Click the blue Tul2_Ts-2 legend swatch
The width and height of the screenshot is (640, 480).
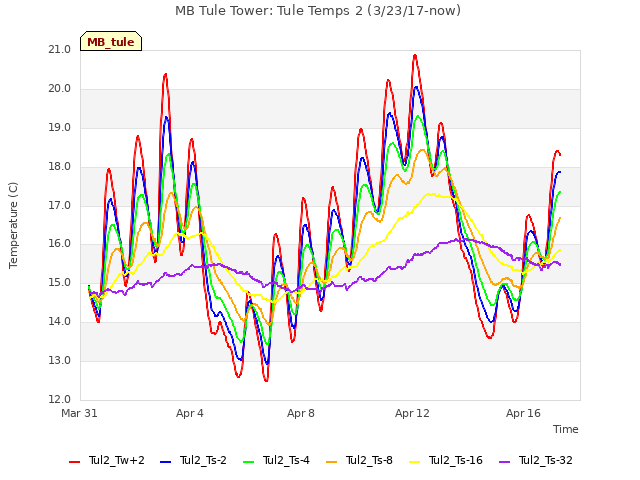coord(165,462)
